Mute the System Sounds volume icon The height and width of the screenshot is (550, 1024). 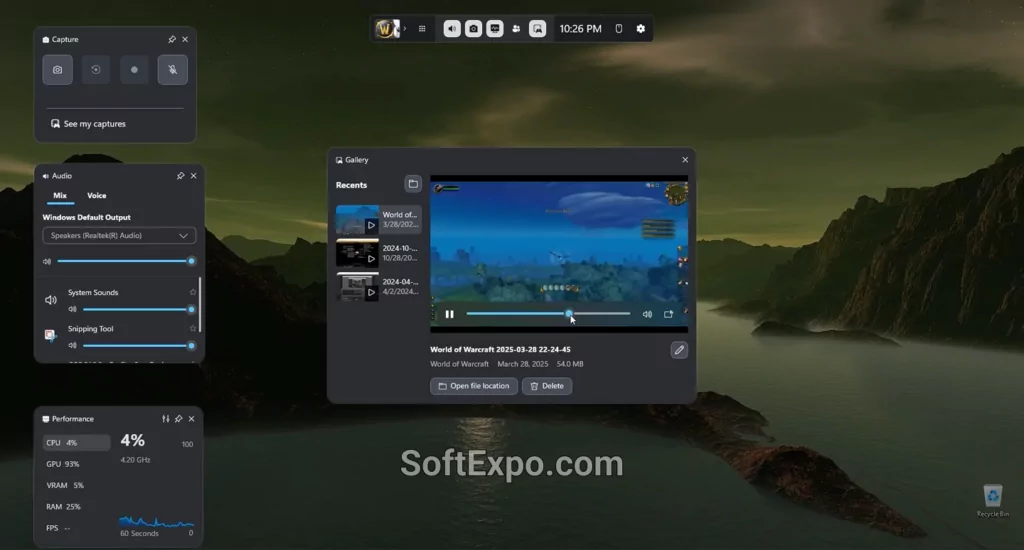tap(72, 309)
